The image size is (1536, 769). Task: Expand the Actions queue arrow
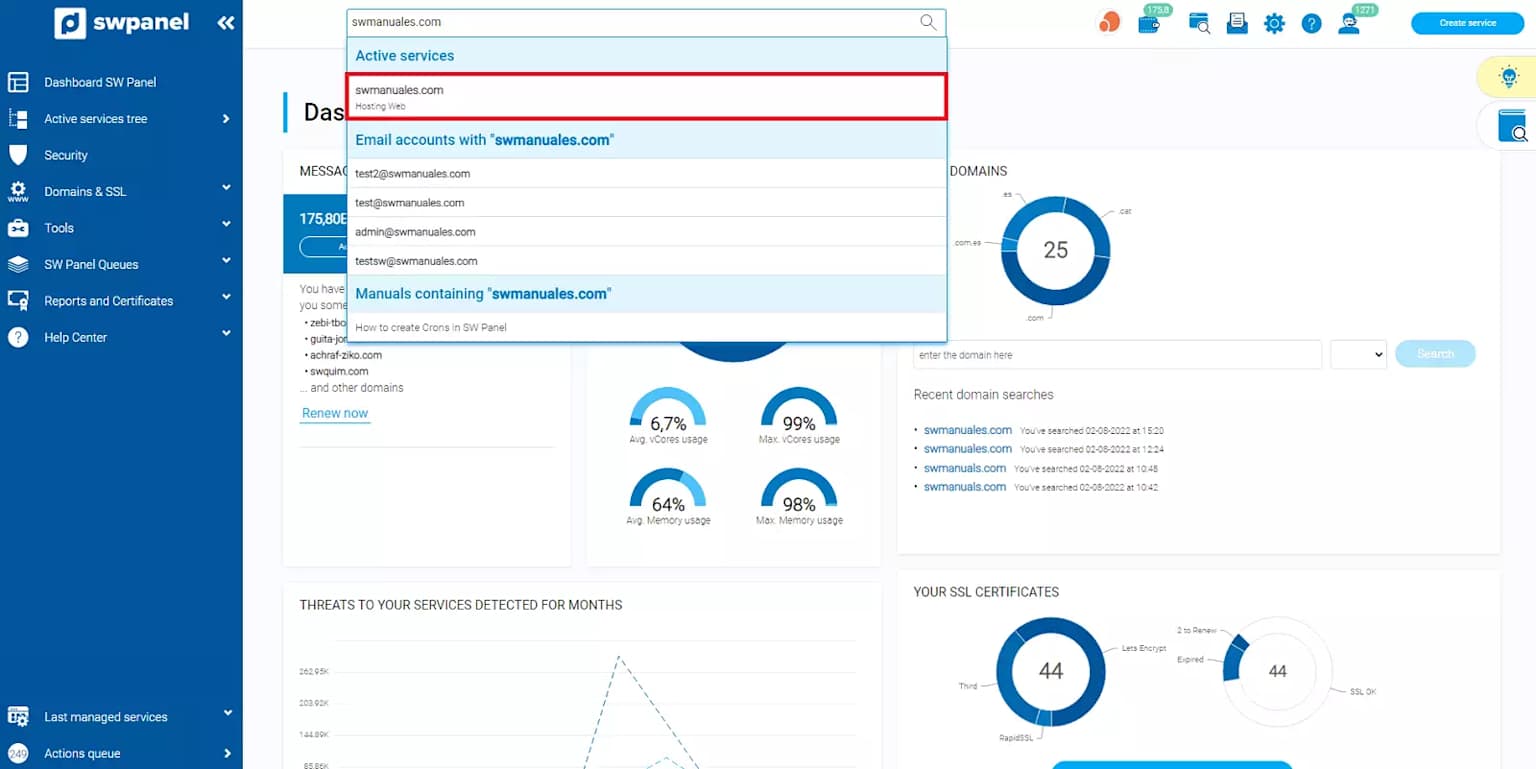(227, 753)
